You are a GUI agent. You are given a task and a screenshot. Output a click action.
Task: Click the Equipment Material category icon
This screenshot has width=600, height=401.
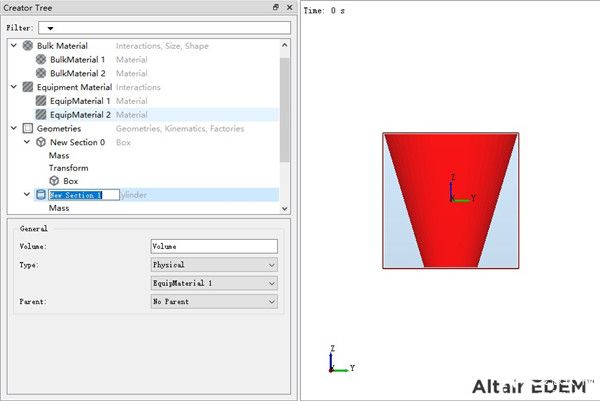click(28, 87)
